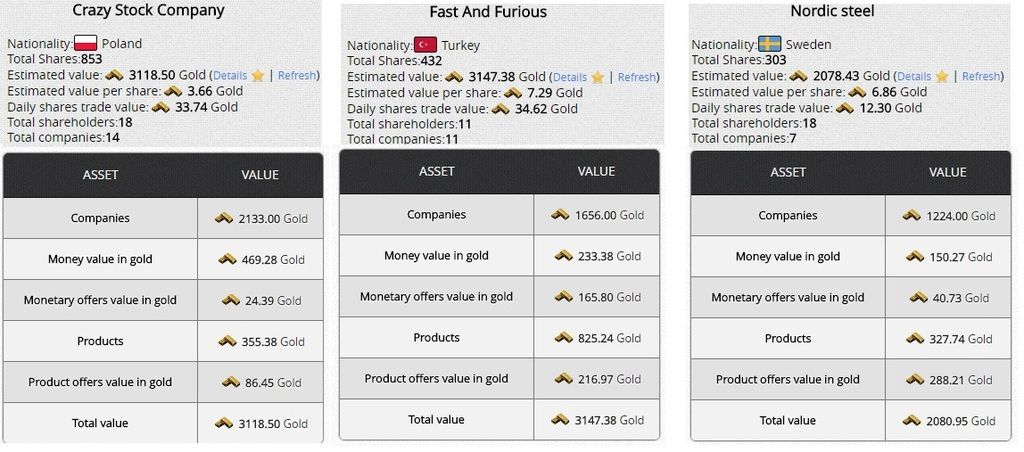The height and width of the screenshot is (452, 1024).
Task: Click star icon beside Nordic steel Details
Action: pyautogui.click(x=942, y=76)
